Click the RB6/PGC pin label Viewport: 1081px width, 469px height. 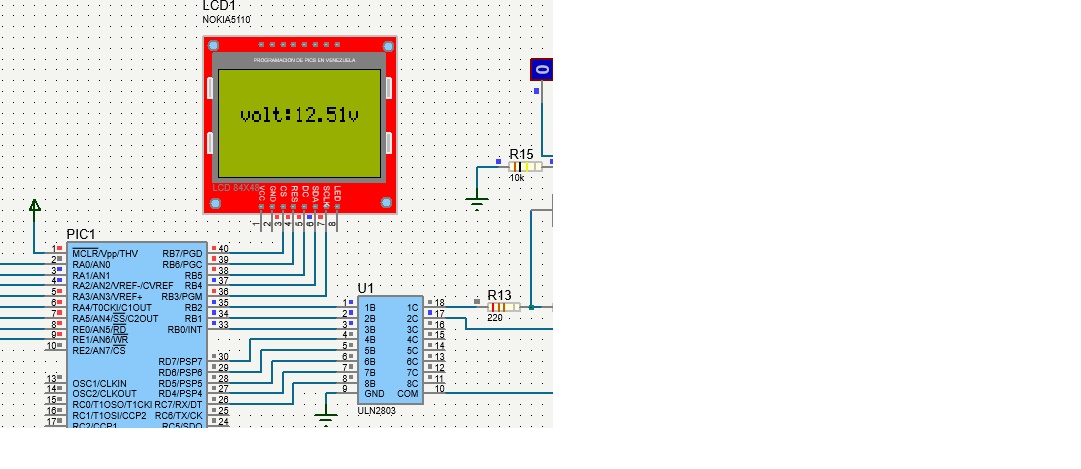pos(183,264)
